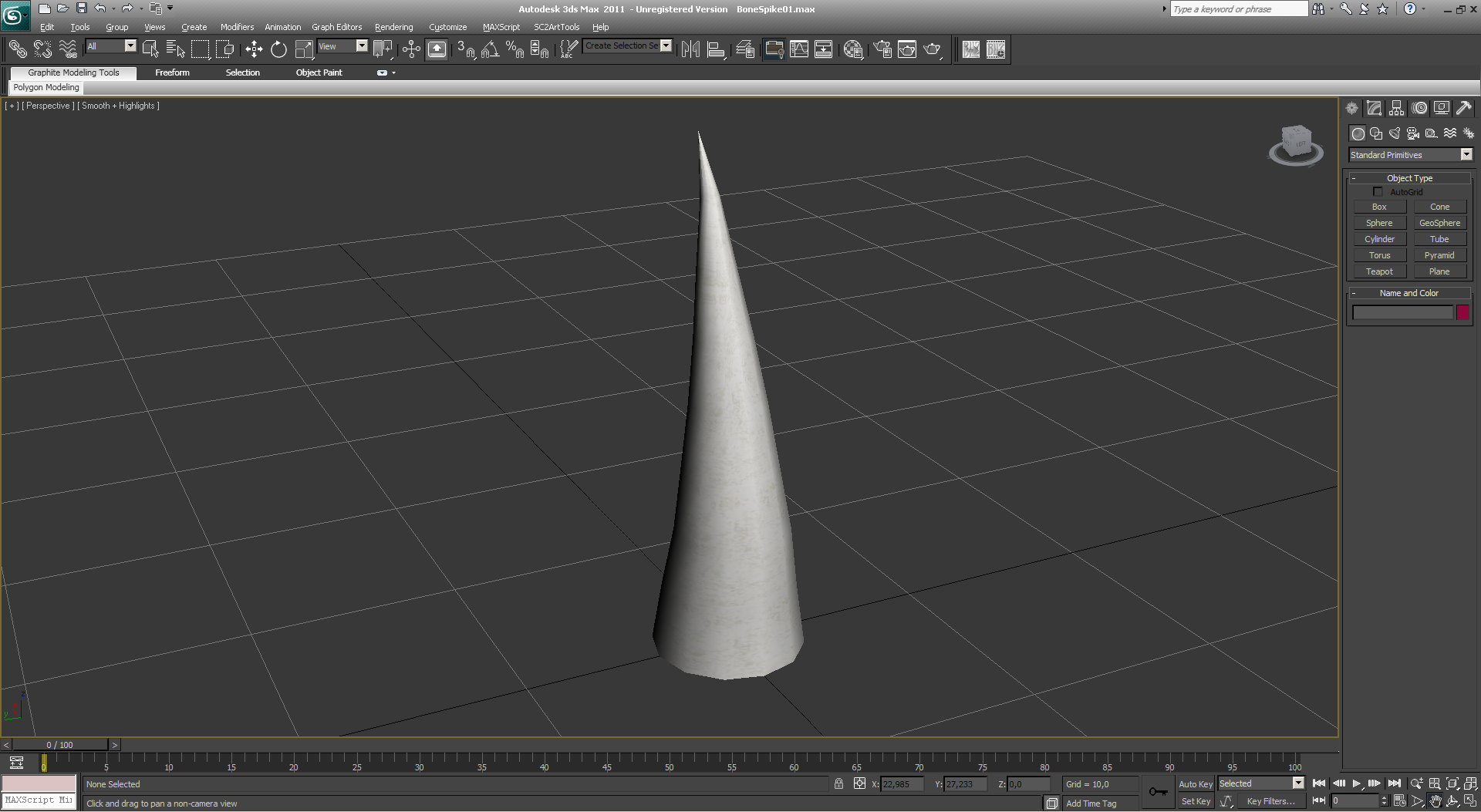Viewport: 1481px width, 812px height.
Task: Open the Curve Editor from toolbar
Action: tap(799, 50)
